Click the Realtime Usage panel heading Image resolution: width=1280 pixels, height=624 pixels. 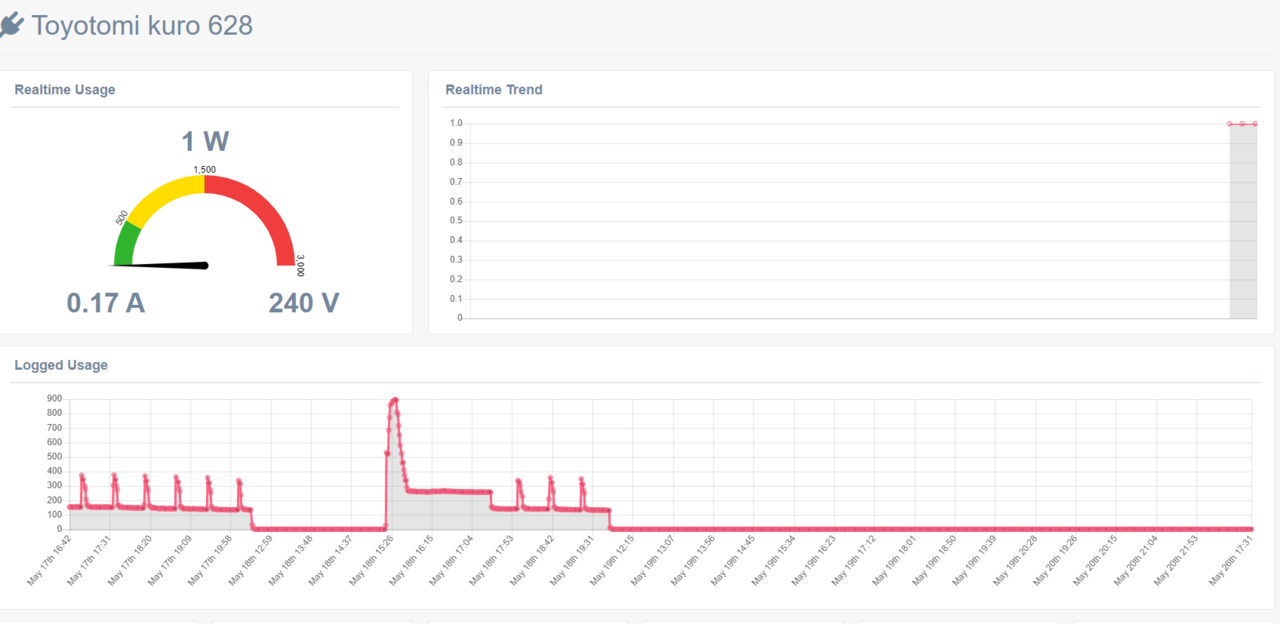[x=65, y=90]
